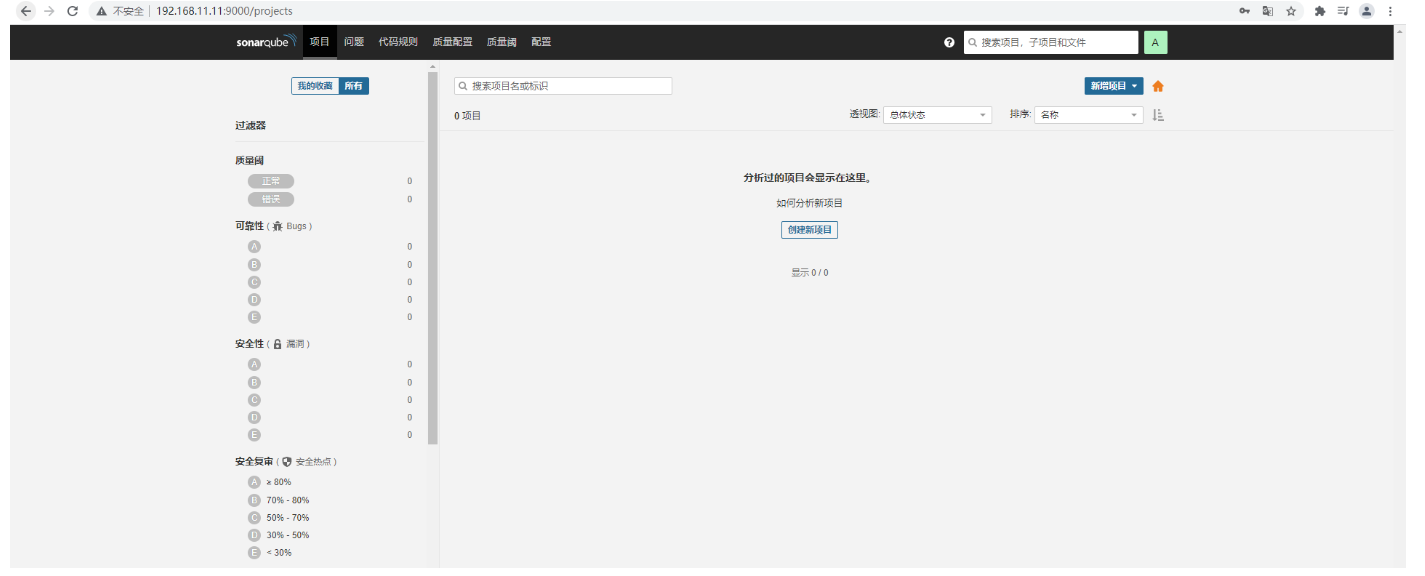Toggle sort order ascending/descending icon
Viewport: 1425px width, 576px height.
(x=1158, y=115)
